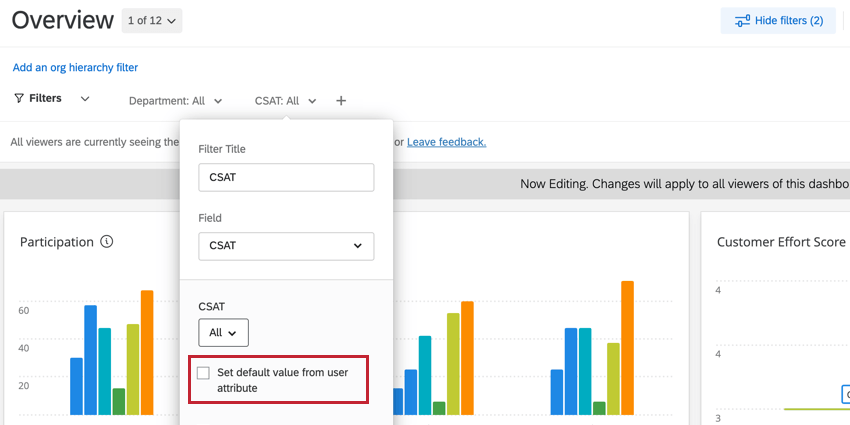Open the CSAT: All filter dropdown
The width and height of the screenshot is (850, 425).
click(x=285, y=101)
